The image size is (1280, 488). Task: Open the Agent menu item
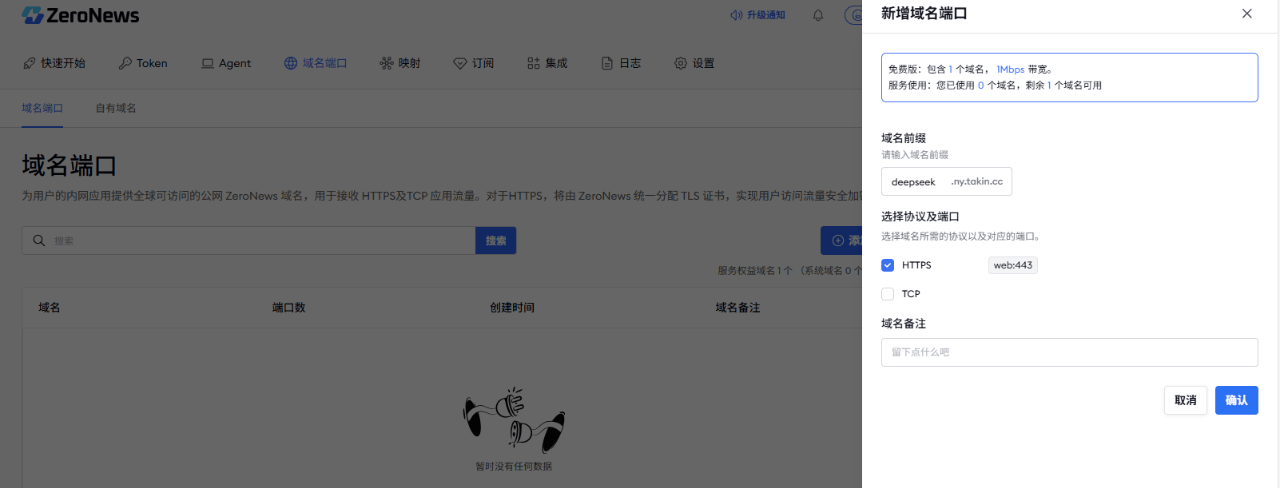pyautogui.click(x=226, y=63)
